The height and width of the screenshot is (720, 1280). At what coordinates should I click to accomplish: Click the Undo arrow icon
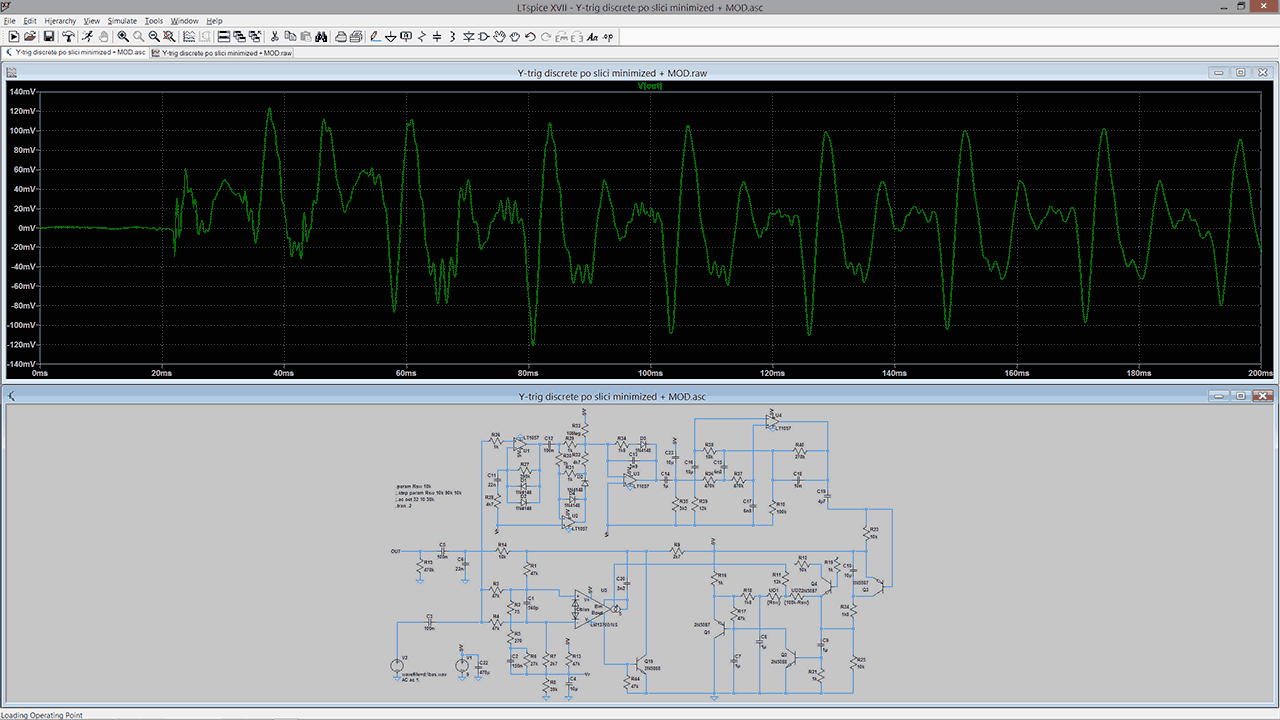(530, 37)
